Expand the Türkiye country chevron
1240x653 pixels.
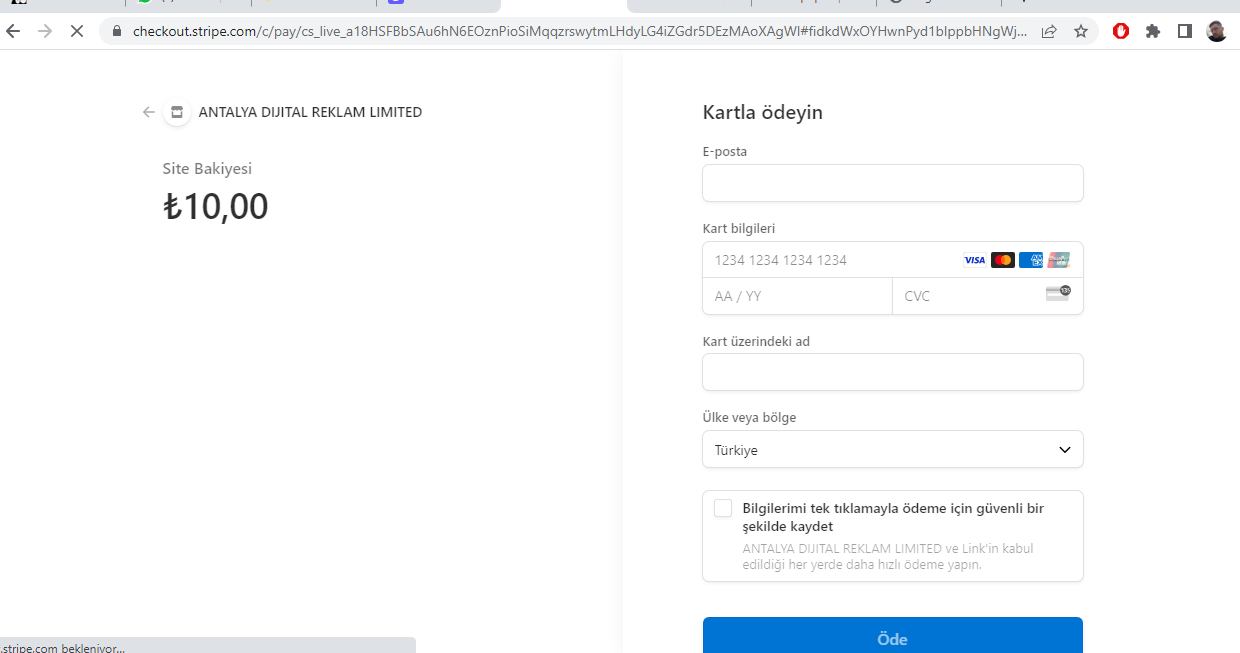(1065, 450)
